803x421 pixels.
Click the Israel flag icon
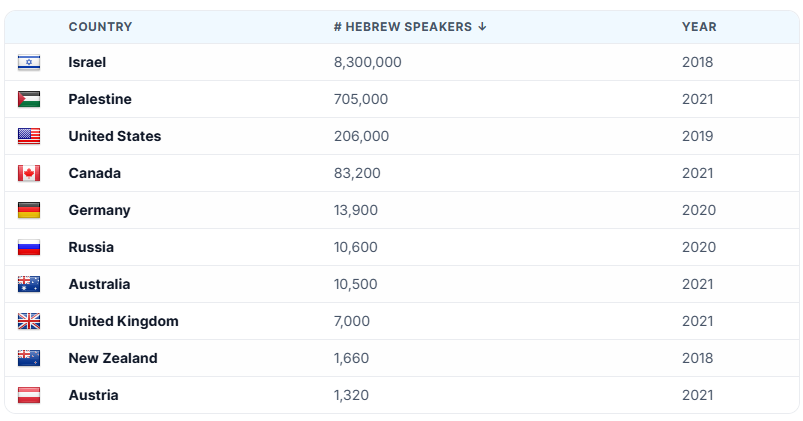click(x=29, y=62)
